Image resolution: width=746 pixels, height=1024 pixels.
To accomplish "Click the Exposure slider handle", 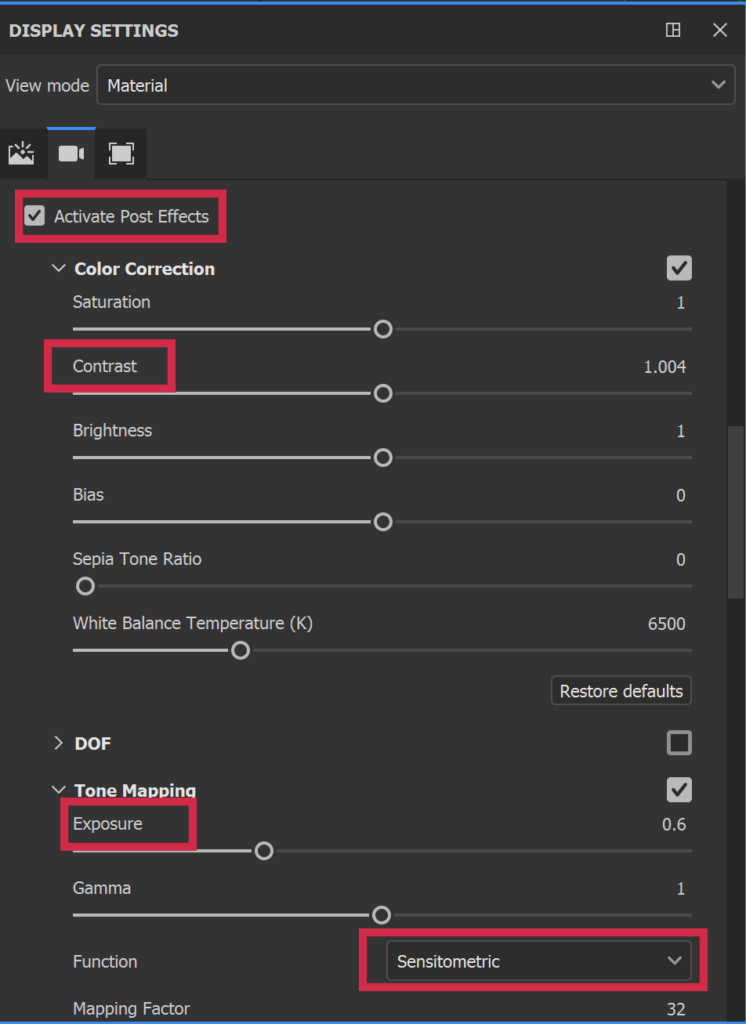I will pyautogui.click(x=263, y=851).
